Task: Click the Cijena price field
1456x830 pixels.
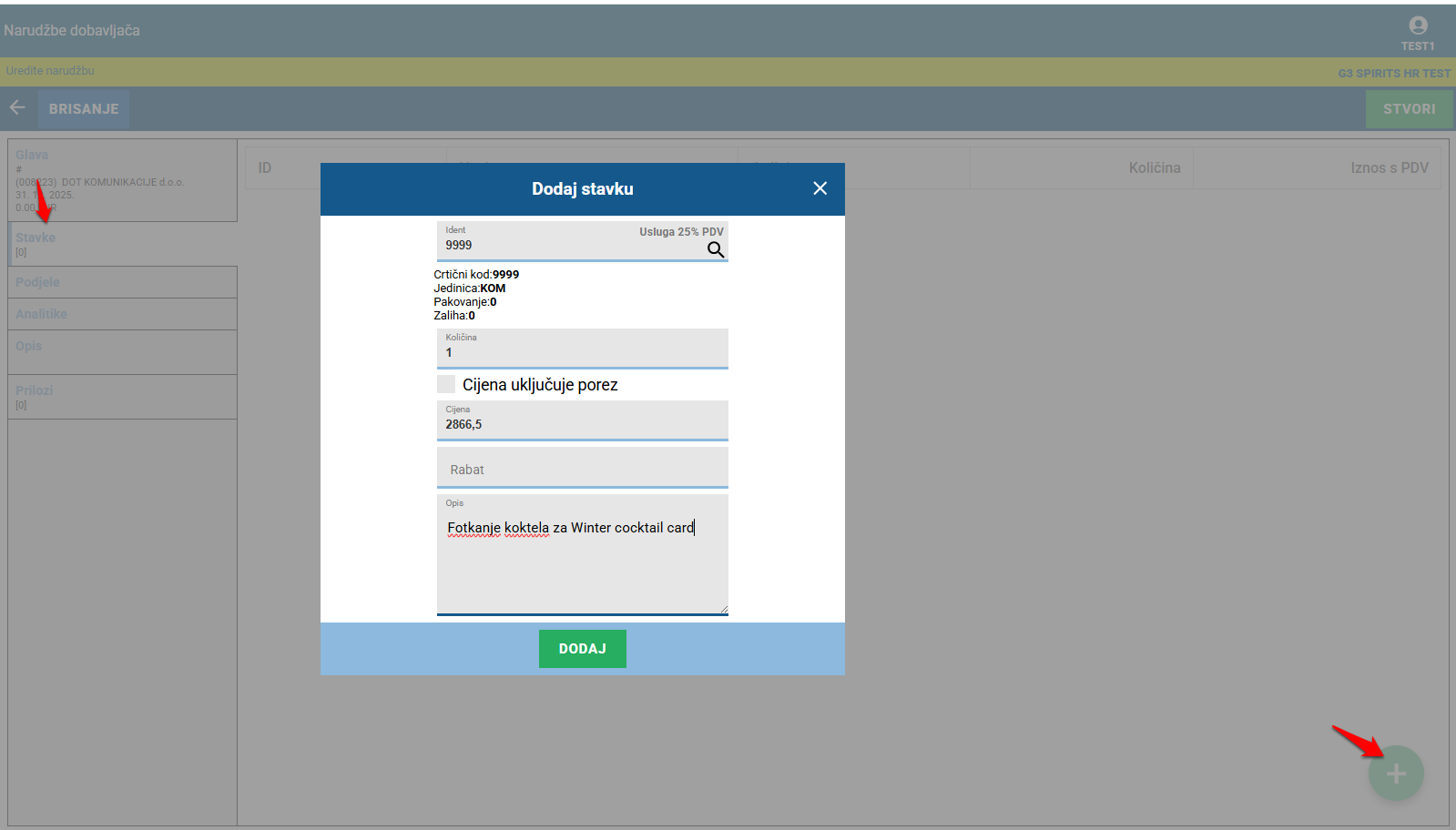Action: [582, 424]
